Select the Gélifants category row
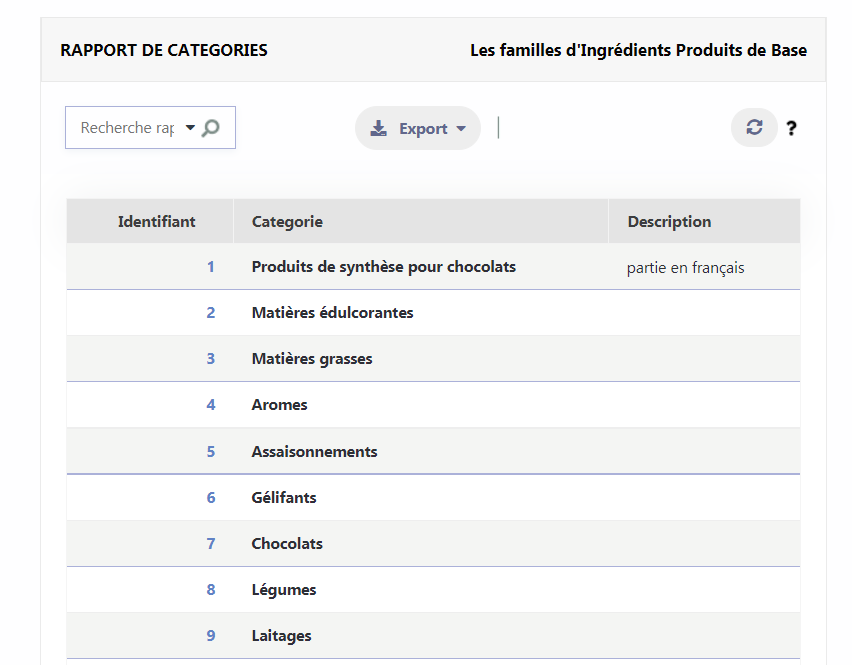This screenshot has height=665, width=852. 433,497
